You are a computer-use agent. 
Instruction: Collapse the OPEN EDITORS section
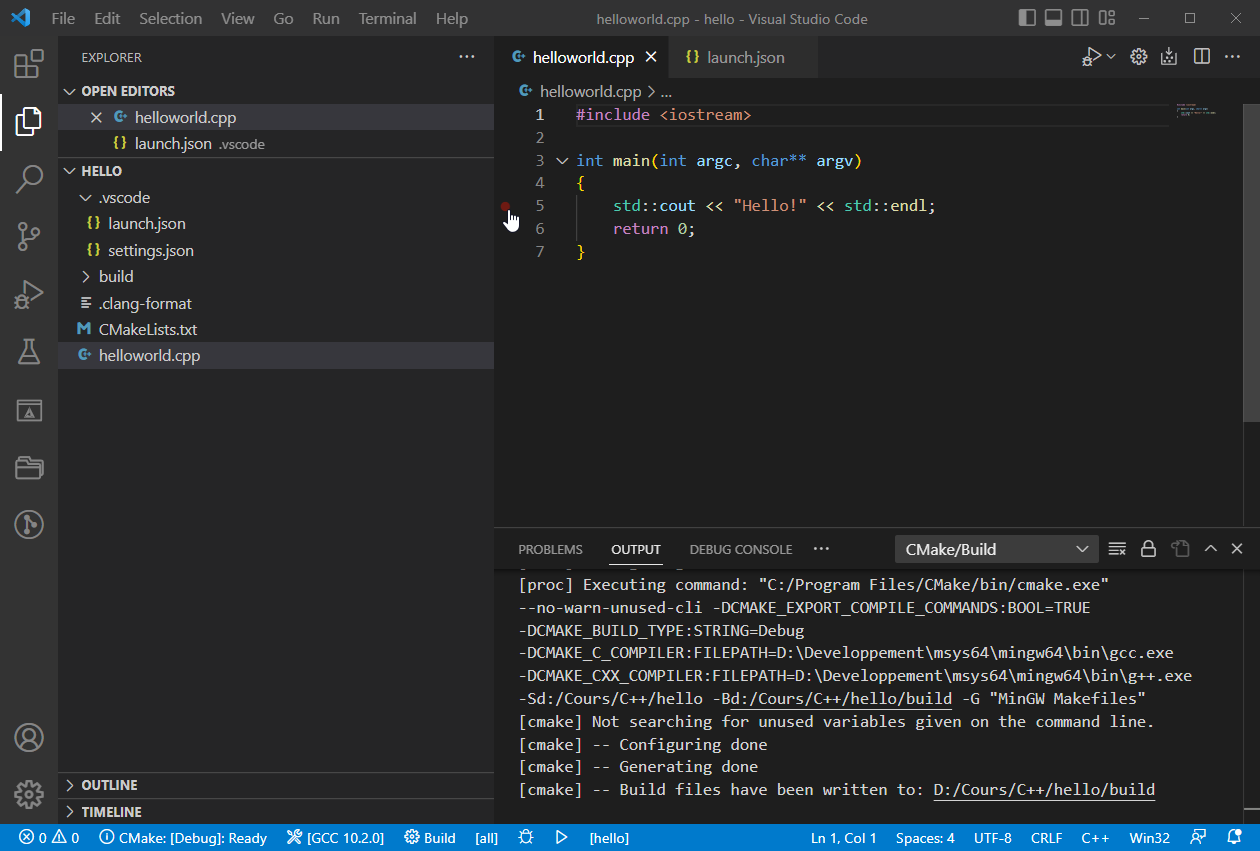pyautogui.click(x=276, y=91)
